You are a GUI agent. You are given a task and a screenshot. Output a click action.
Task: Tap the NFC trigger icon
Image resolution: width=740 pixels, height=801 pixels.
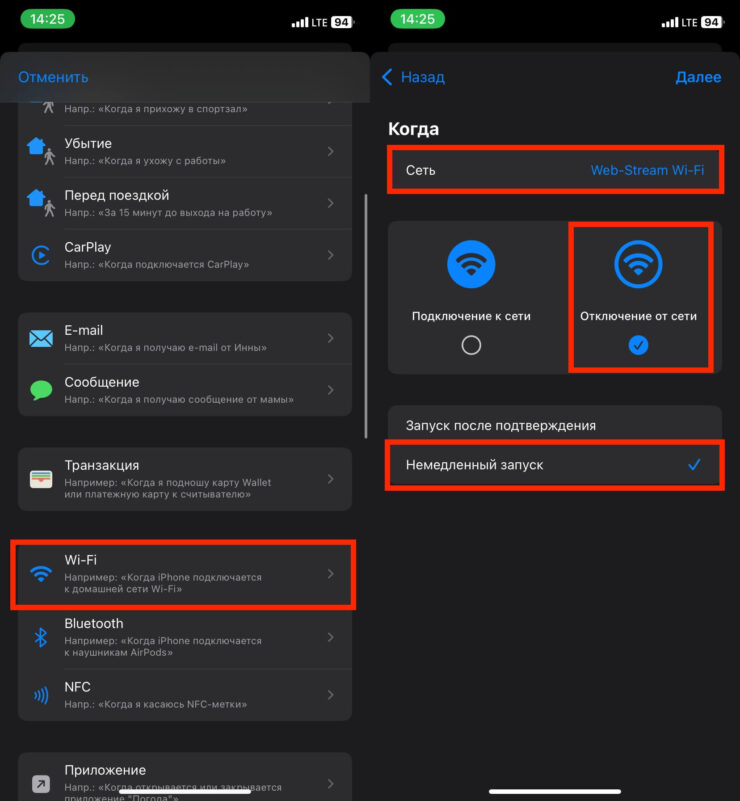(41, 696)
